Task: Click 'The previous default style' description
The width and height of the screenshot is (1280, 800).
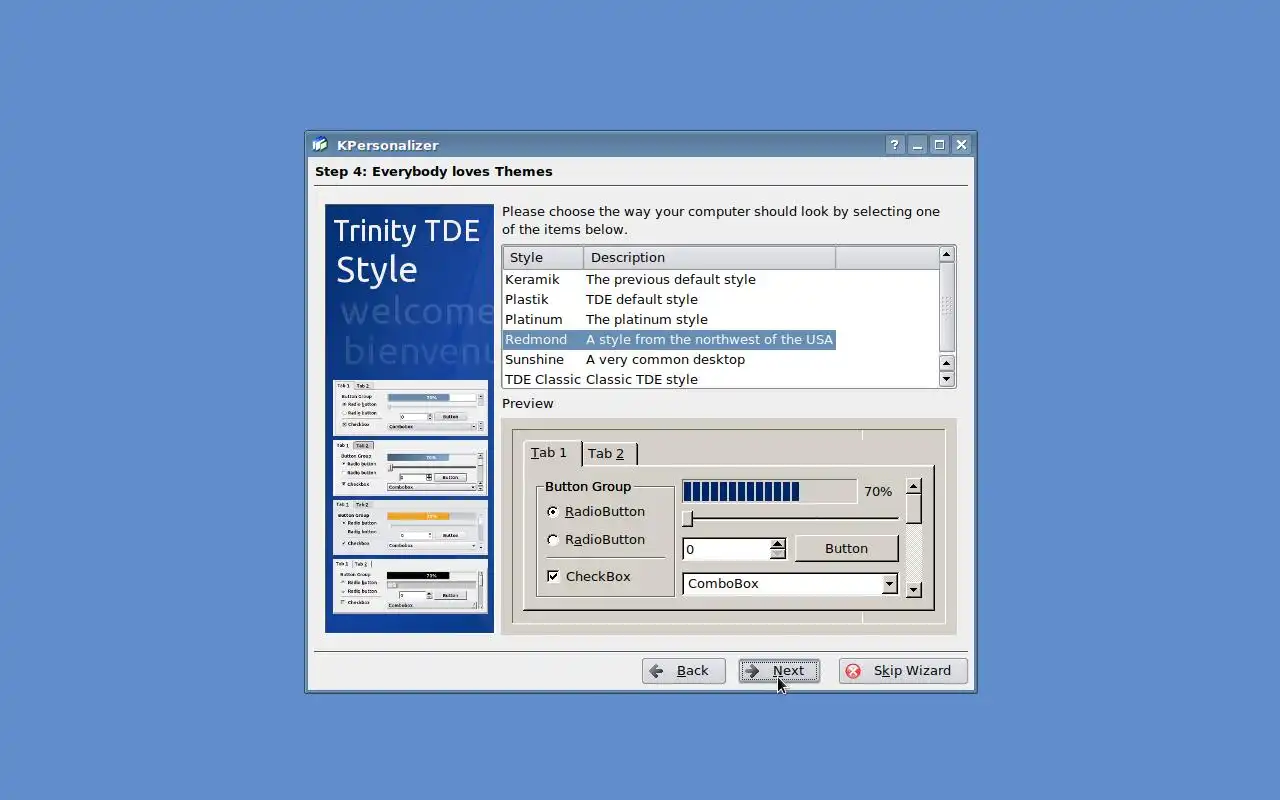Action: [671, 279]
